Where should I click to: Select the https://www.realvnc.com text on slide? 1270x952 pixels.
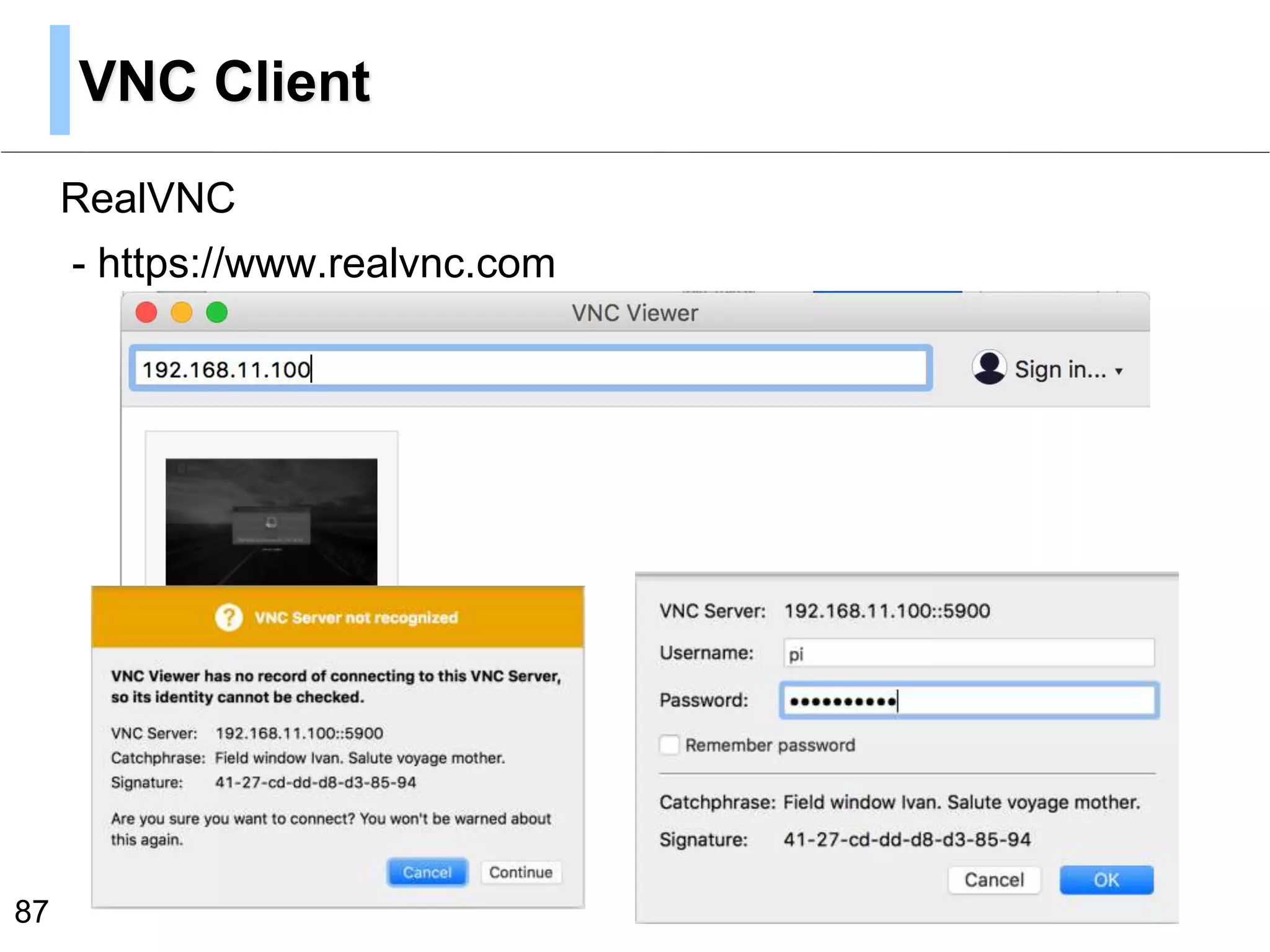pos(326,263)
